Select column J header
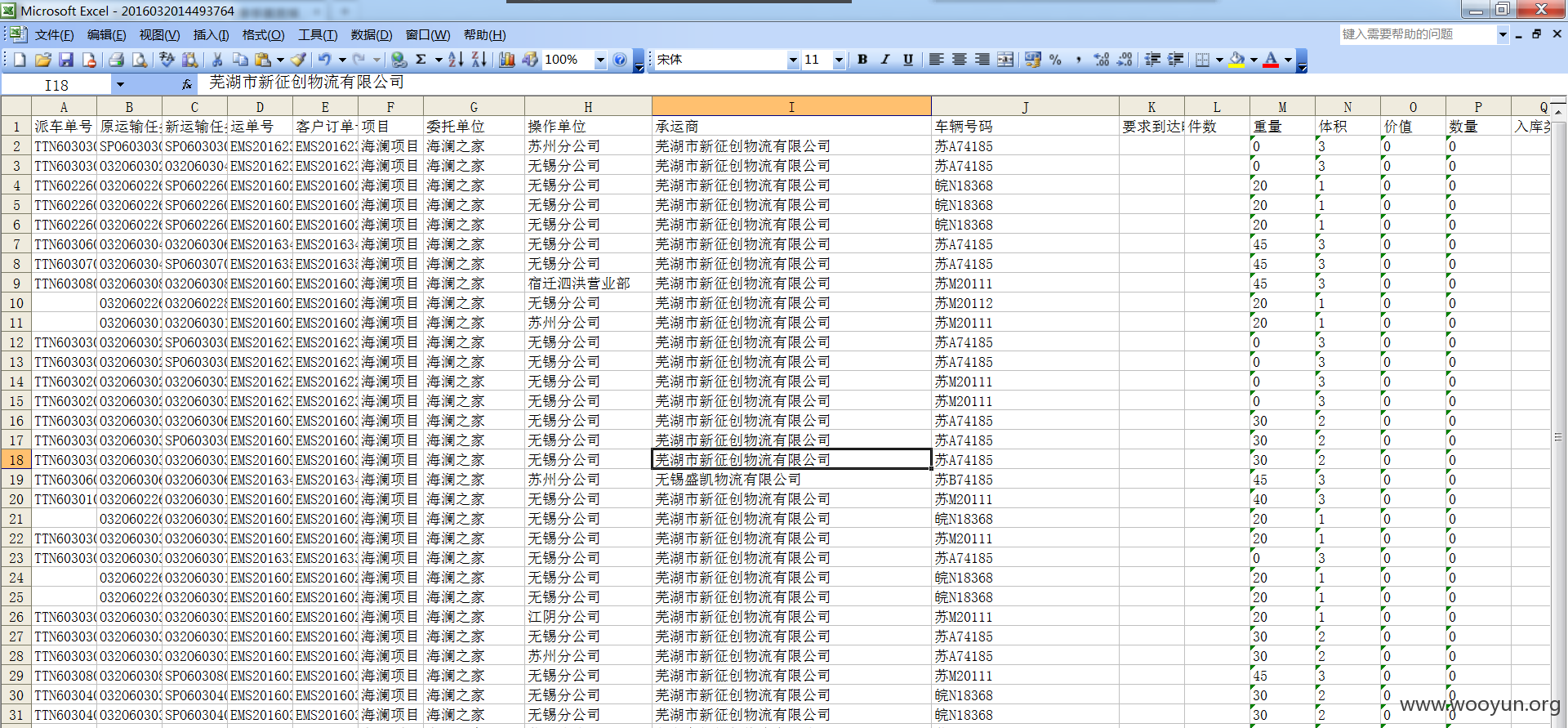1568x728 pixels. click(1025, 106)
